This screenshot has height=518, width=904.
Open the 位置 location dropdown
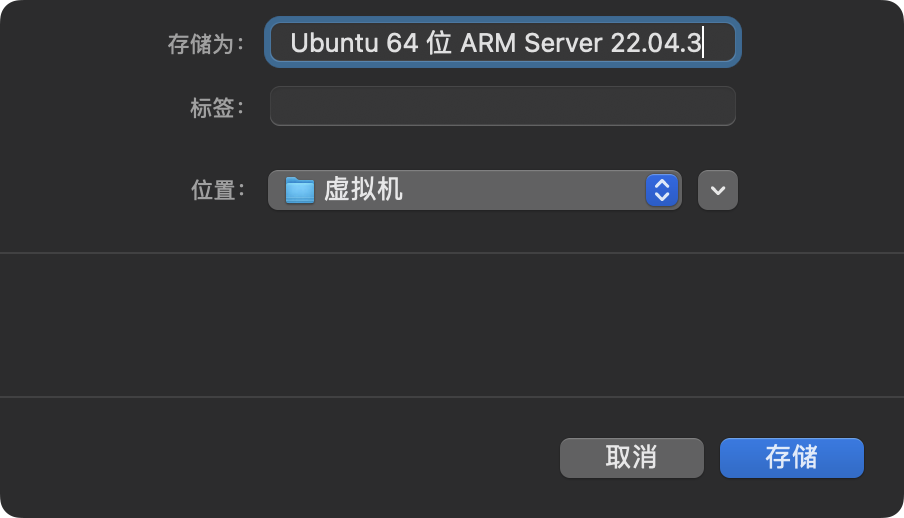[474, 190]
